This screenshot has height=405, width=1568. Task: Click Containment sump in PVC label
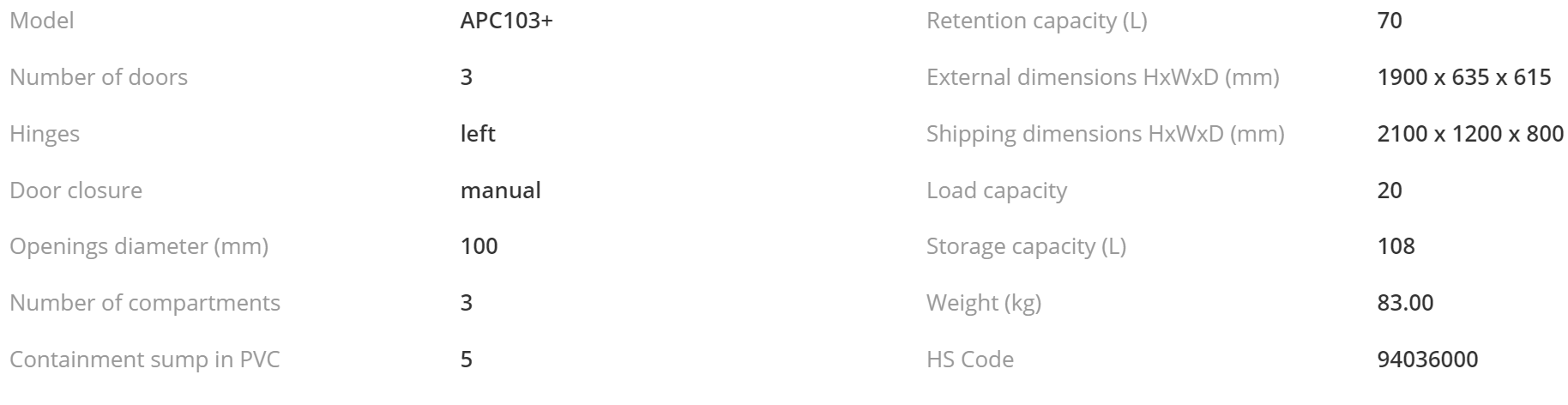click(x=144, y=360)
